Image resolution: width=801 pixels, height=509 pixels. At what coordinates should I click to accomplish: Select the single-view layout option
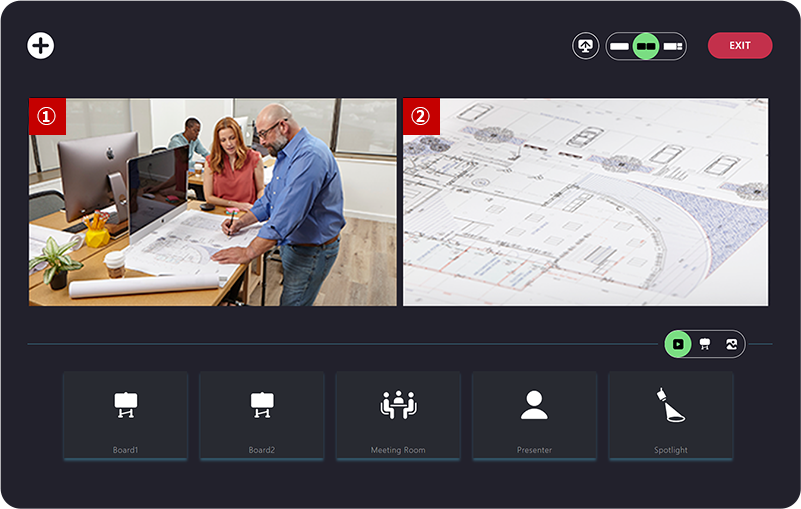point(619,47)
